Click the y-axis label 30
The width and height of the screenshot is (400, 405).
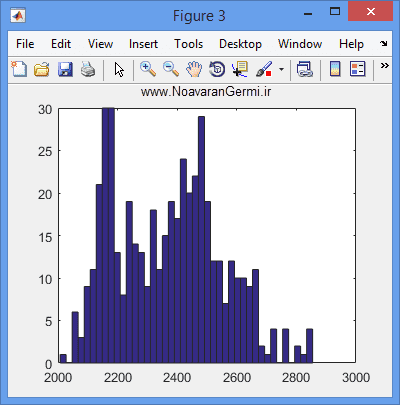(45, 109)
